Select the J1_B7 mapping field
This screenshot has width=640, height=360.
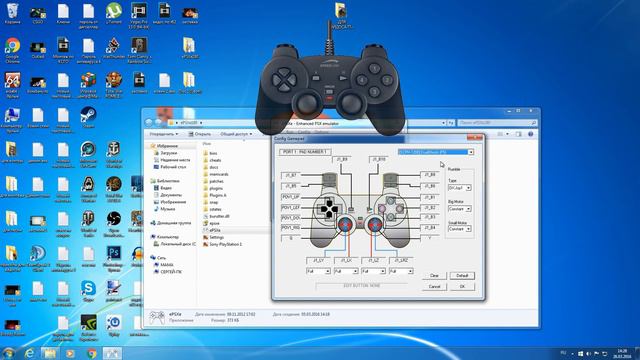pyautogui.click(x=291, y=175)
